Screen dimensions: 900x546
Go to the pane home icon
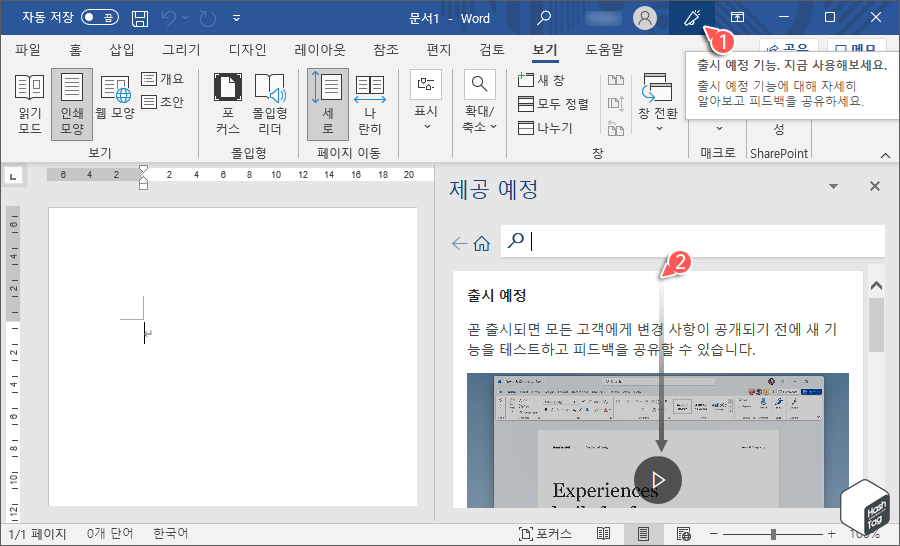(482, 243)
